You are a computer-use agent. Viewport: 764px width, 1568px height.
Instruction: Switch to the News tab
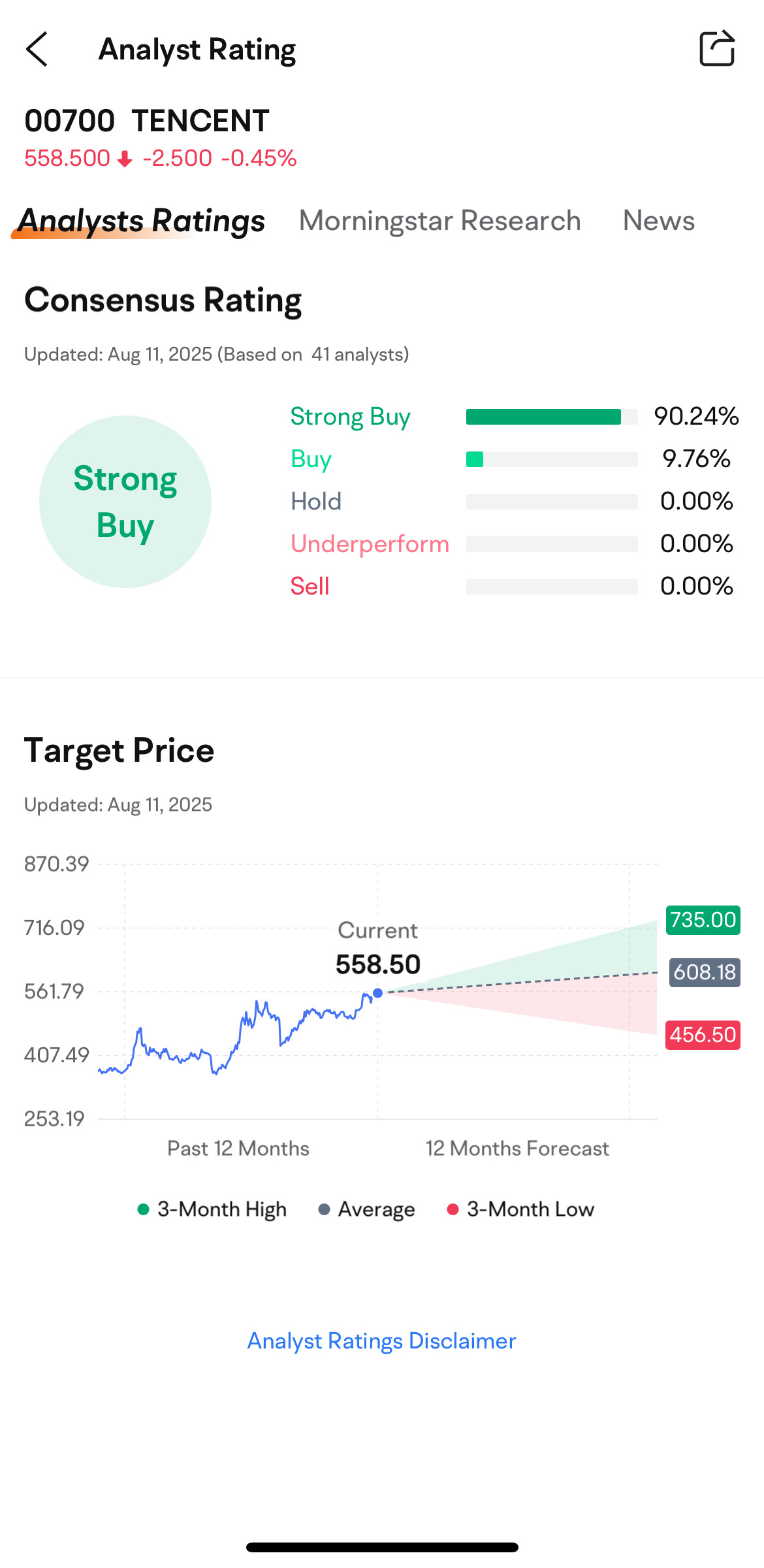click(x=659, y=221)
